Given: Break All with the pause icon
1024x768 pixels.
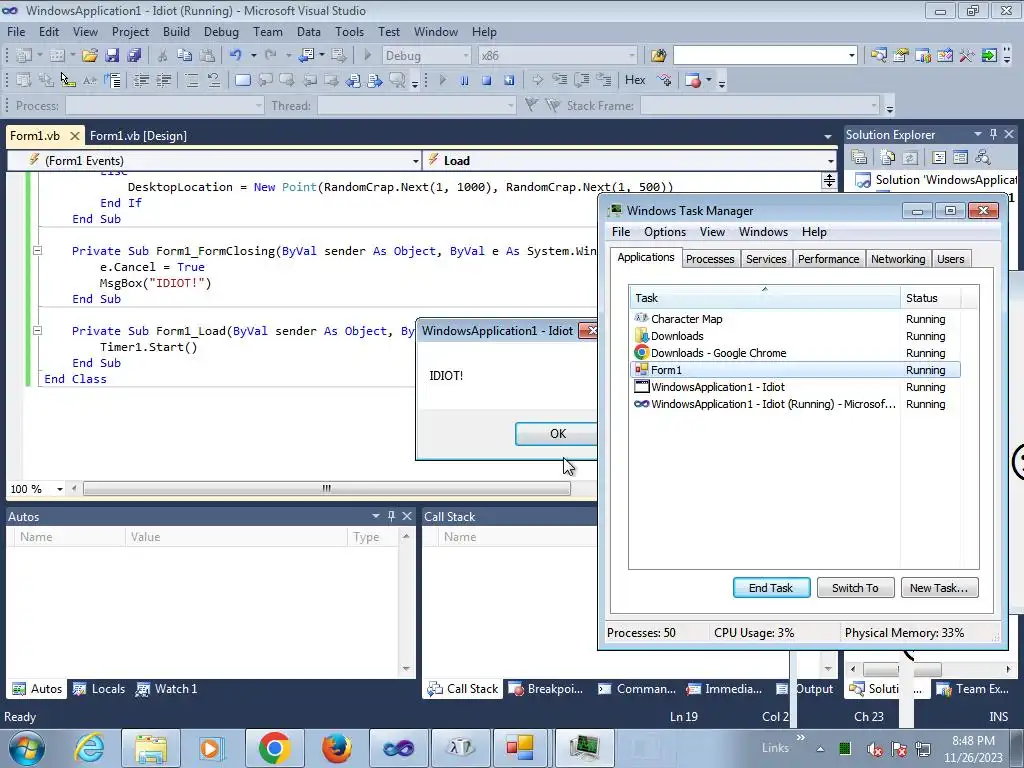Looking at the screenshot, I should pyautogui.click(x=464, y=80).
